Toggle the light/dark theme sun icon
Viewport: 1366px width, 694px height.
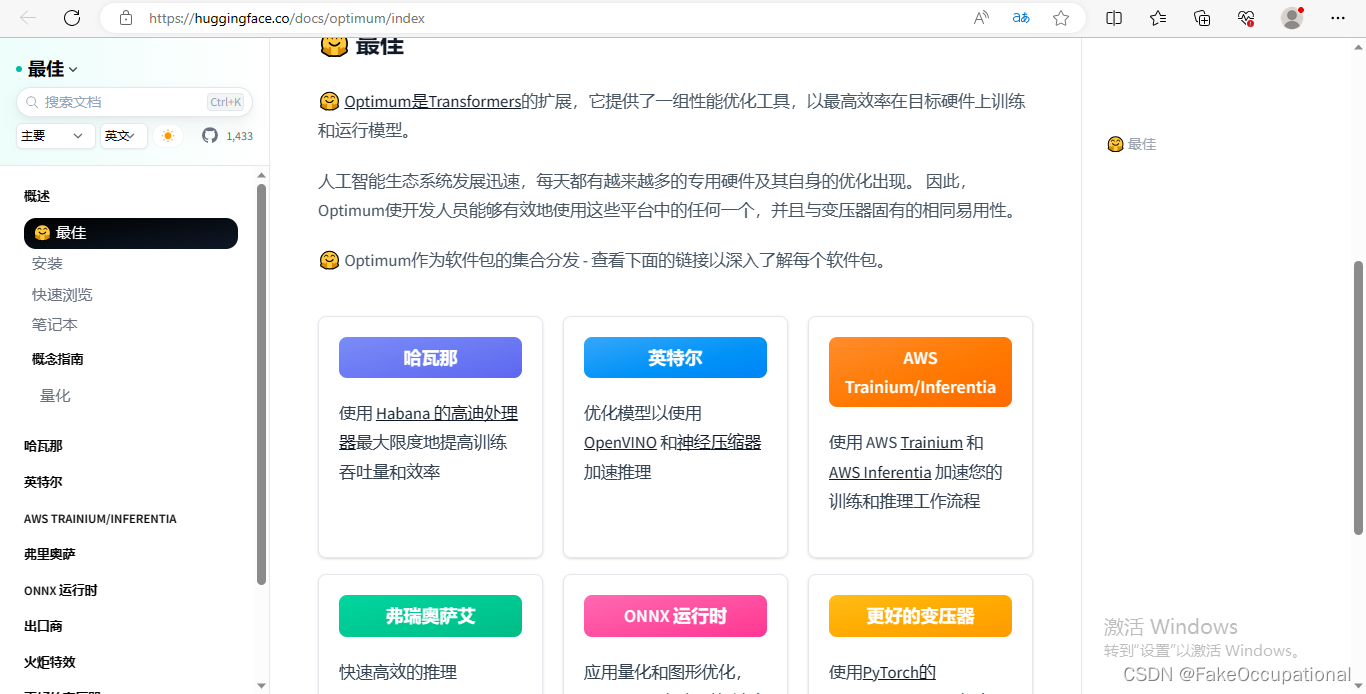pos(168,136)
